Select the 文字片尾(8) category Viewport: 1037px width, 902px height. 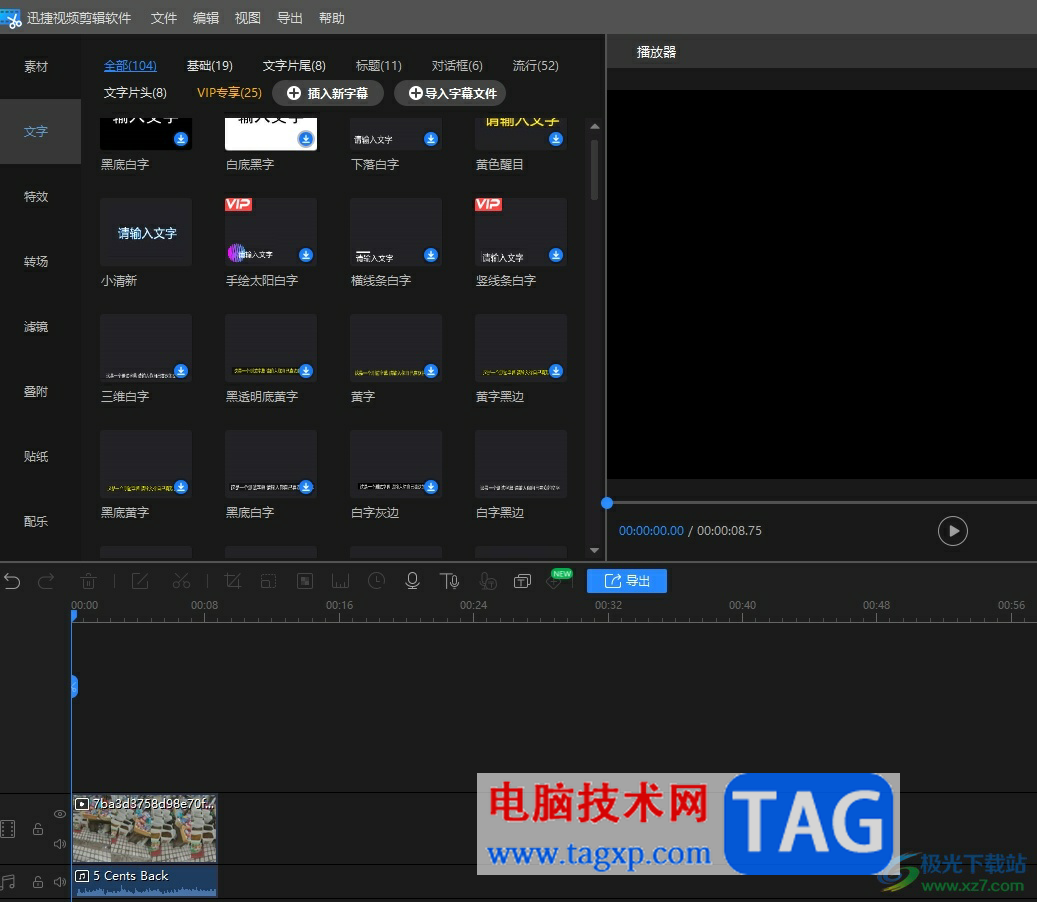294,65
